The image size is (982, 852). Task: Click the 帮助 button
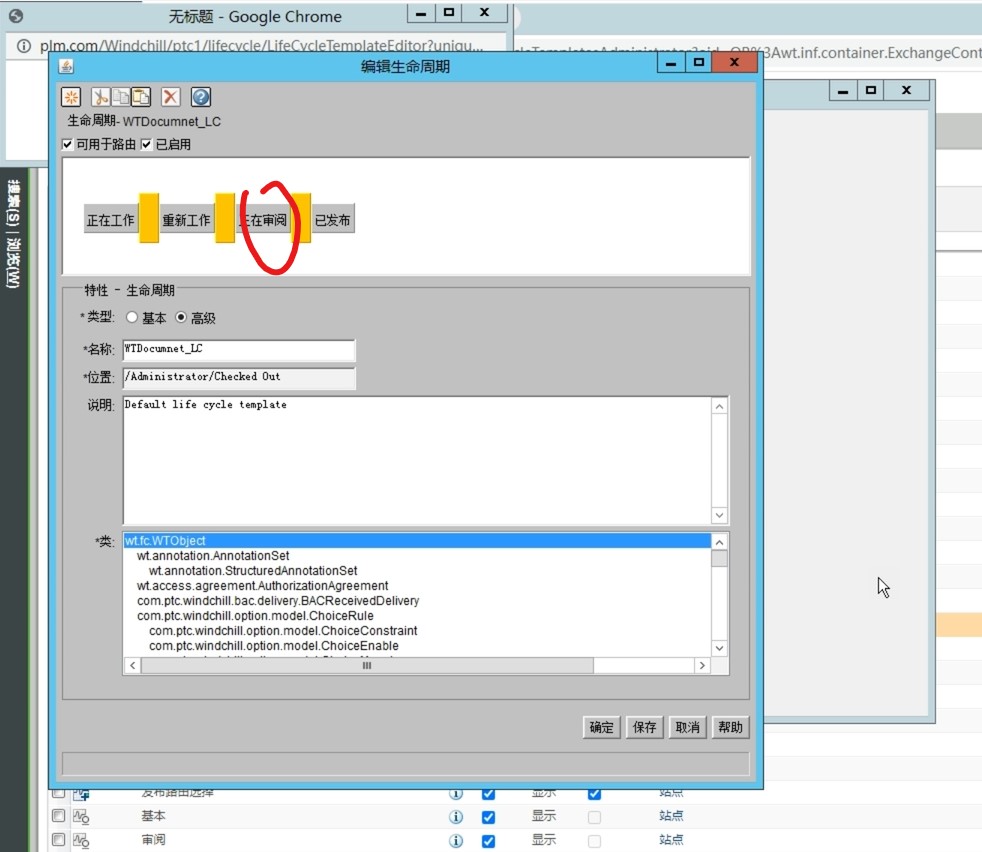[730, 727]
